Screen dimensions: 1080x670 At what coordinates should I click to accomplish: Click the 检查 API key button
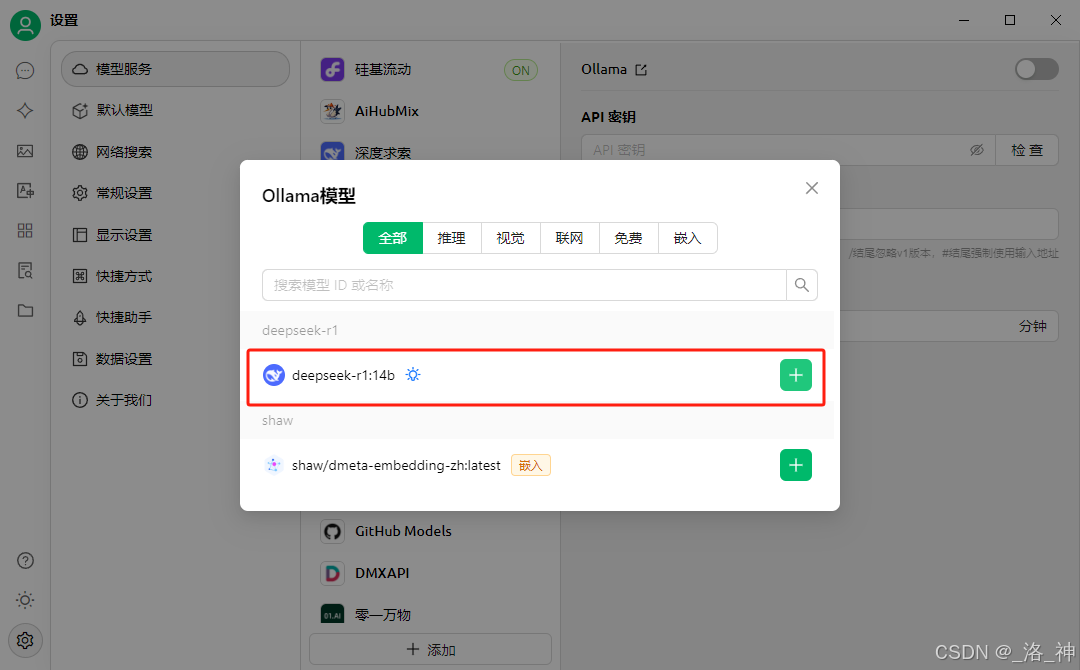[x=1027, y=150]
